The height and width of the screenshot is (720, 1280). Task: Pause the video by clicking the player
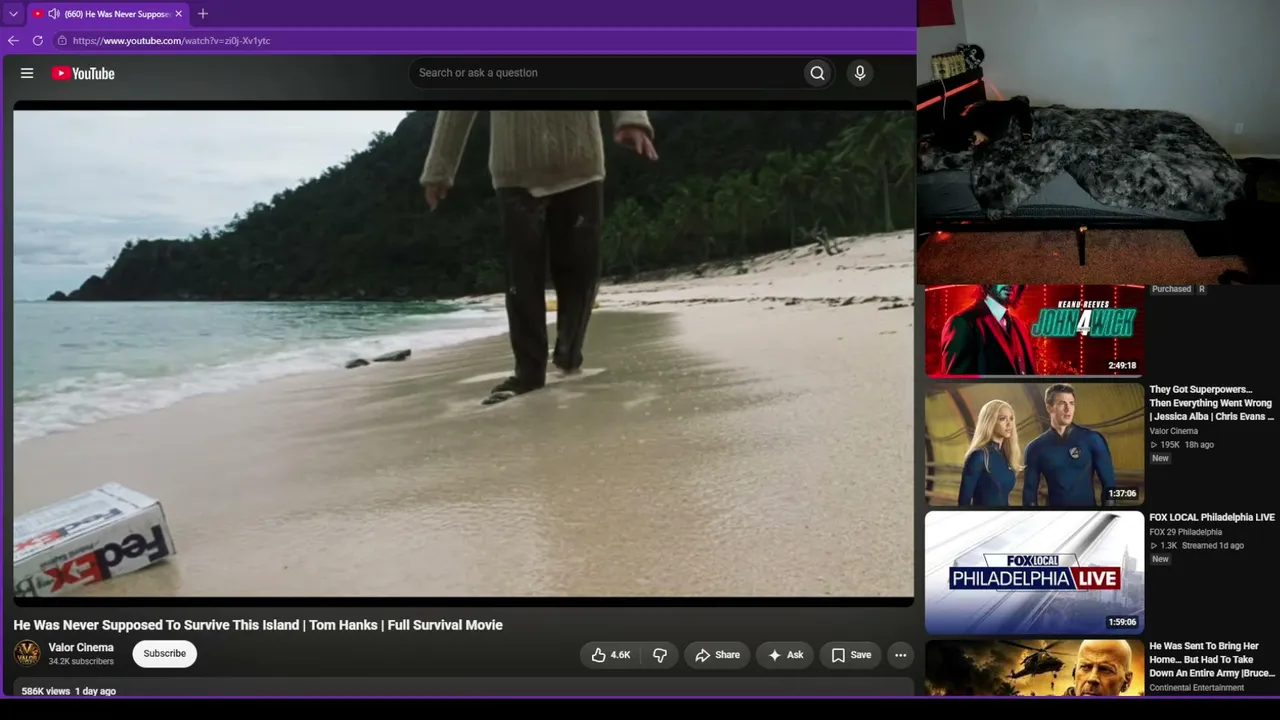(463, 353)
